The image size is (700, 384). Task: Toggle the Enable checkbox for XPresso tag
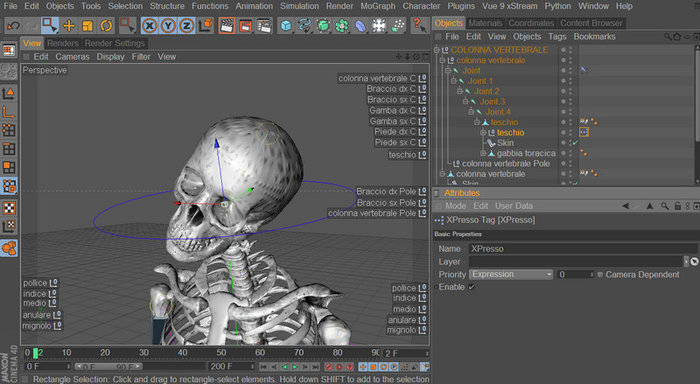pos(471,287)
